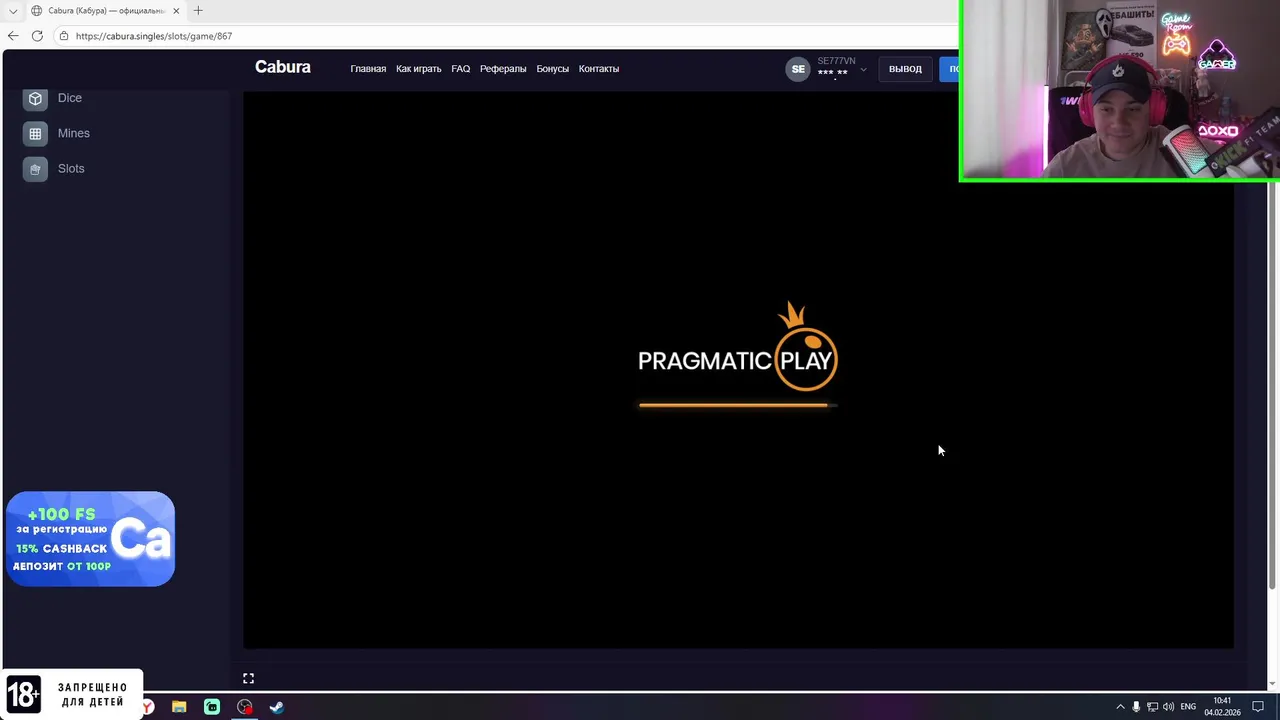The image size is (1280, 720).
Task: Click the SE777VN username text
Action: (836, 61)
